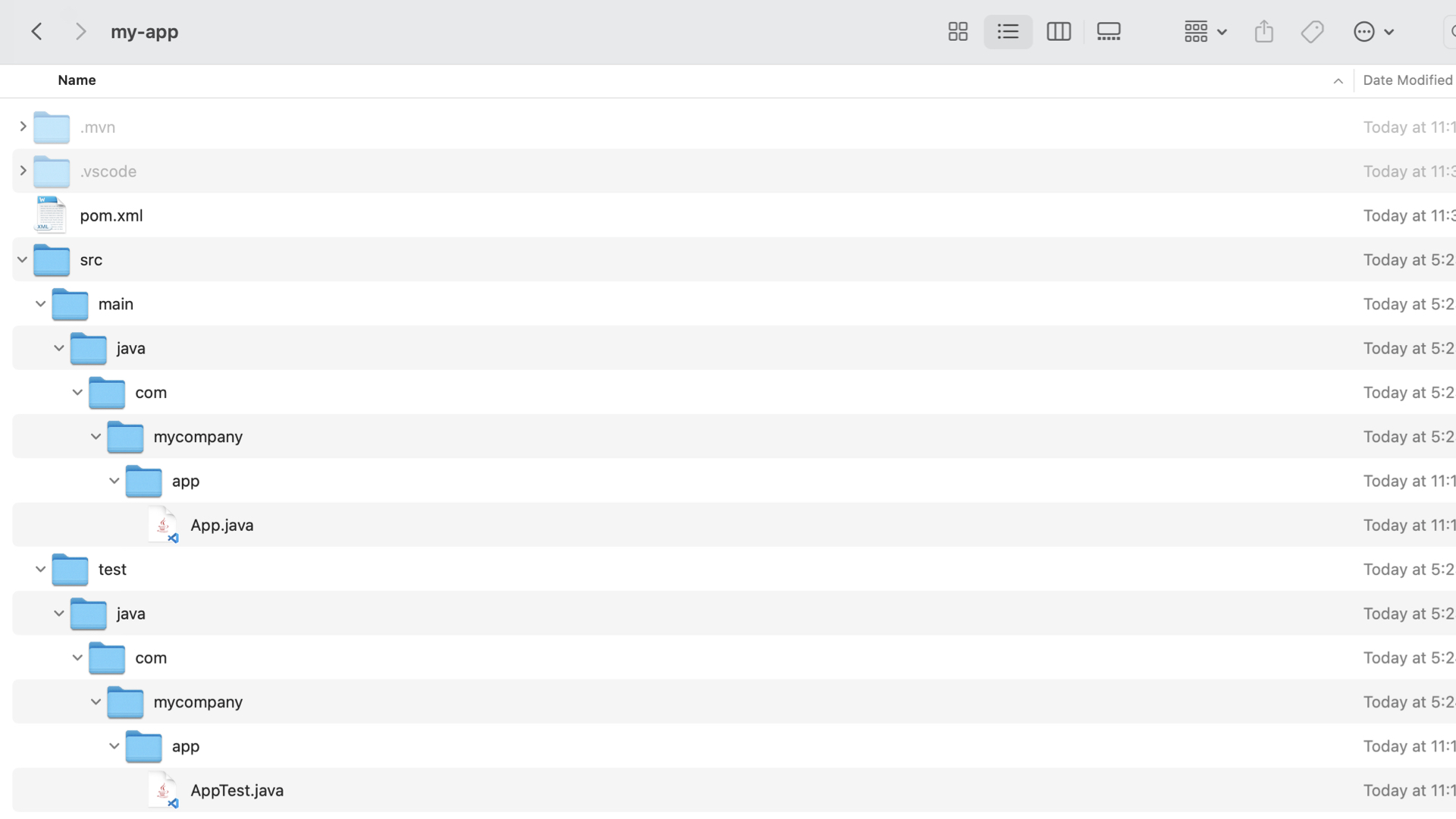Screen dimensions: 1456x819
Task: Expand the .vscode folder
Action: 23,171
